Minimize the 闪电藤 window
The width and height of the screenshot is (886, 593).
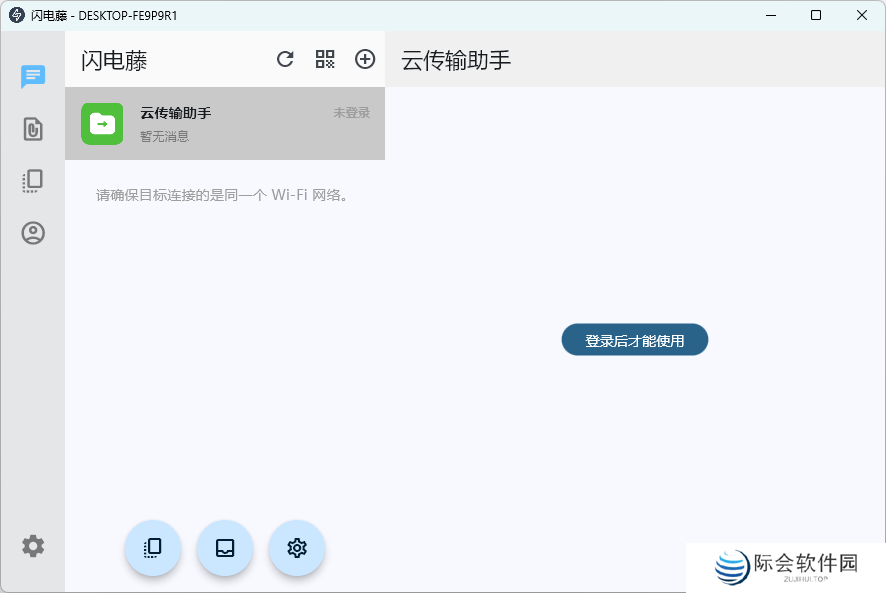771,15
